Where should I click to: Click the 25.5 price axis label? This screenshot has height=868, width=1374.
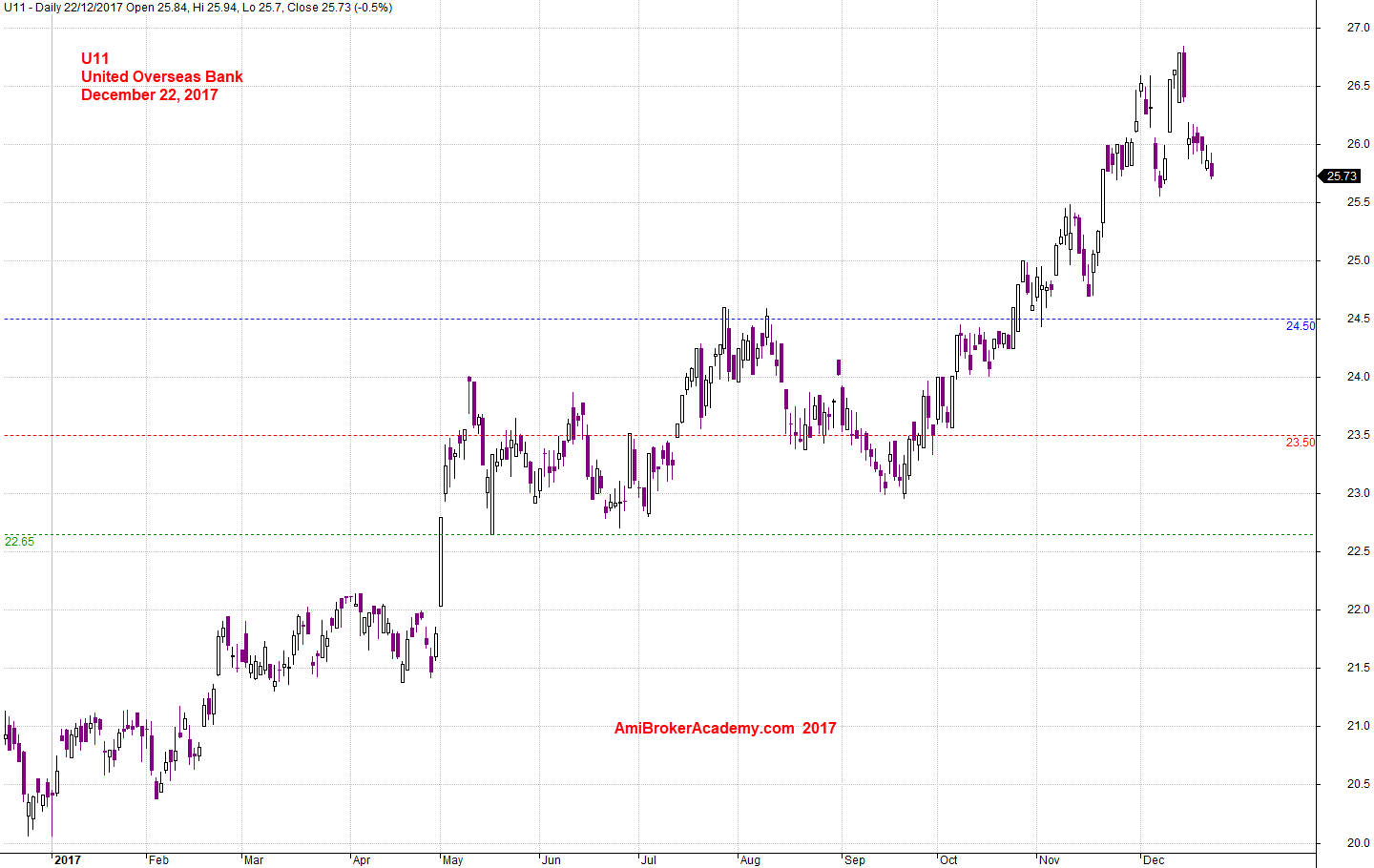click(1358, 202)
